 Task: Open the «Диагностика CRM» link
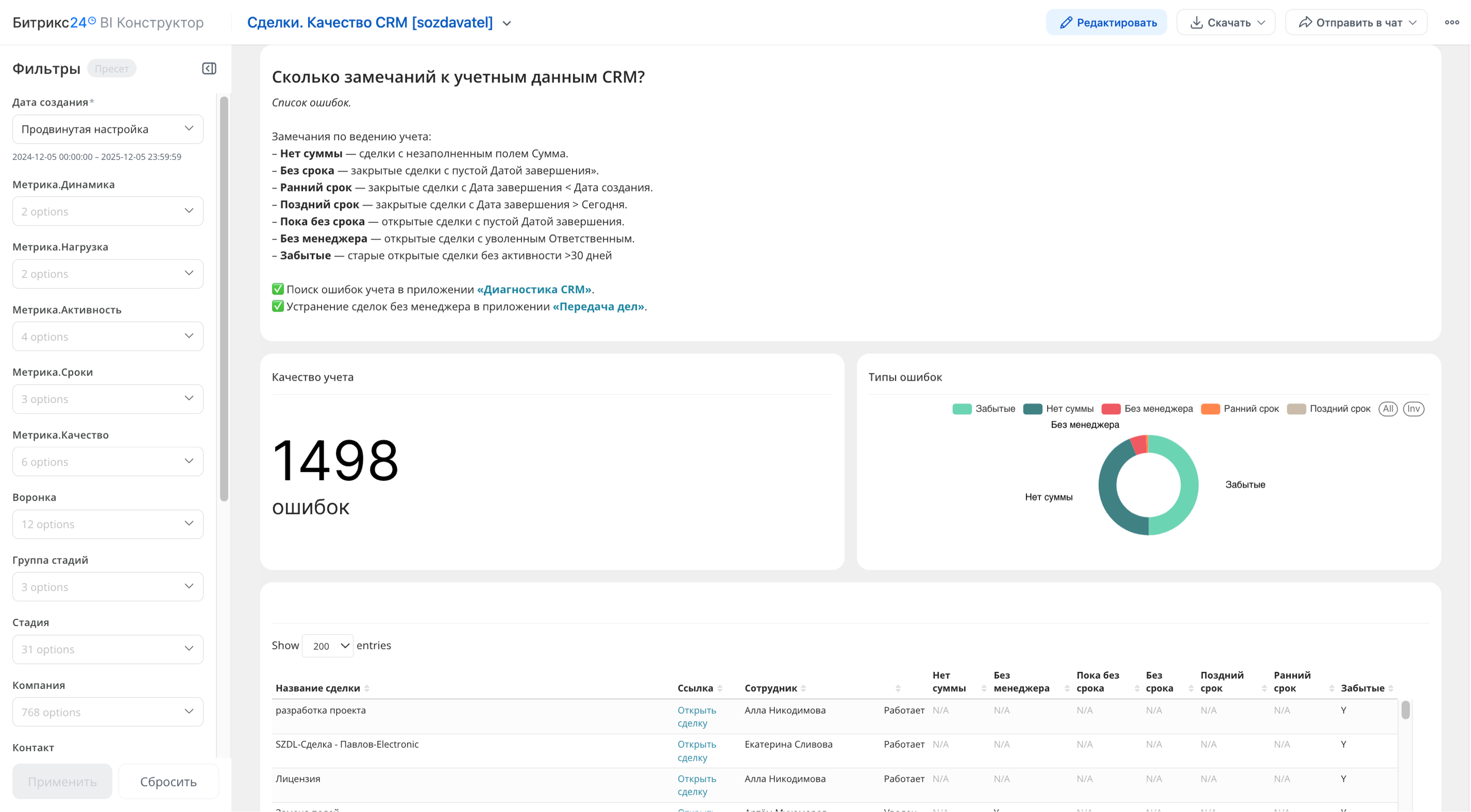coord(534,289)
